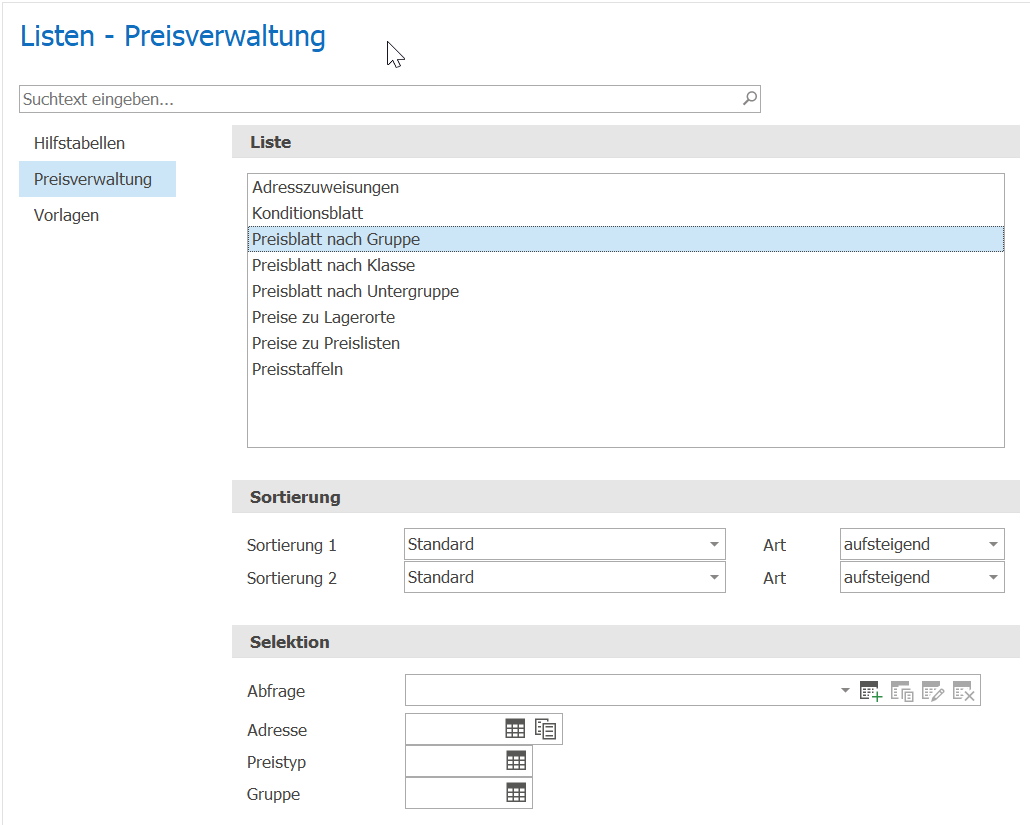Open Art dropdown for Sortierung 1

993,545
